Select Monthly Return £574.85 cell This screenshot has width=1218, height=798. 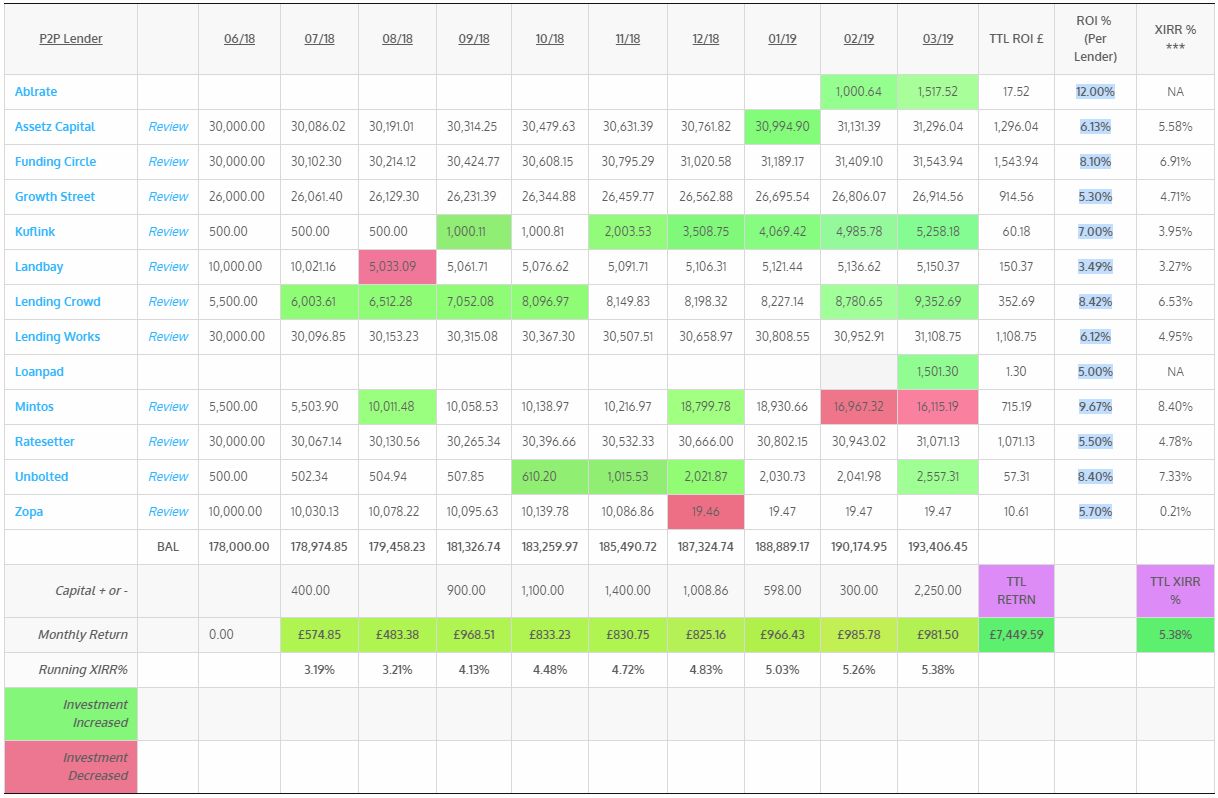pos(319,635)
